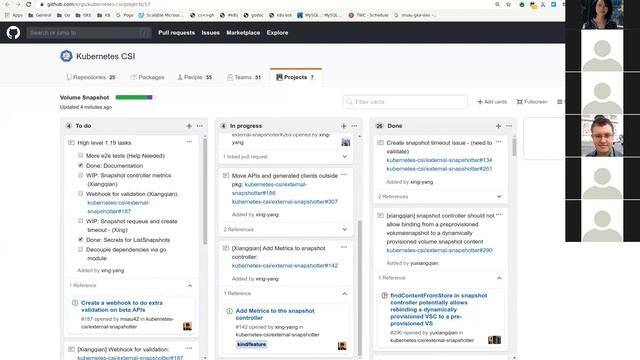Open Add Metrics to the snapshot controller issue
Image resolution: width=640 pixels, height=360 pixels.
275,314
